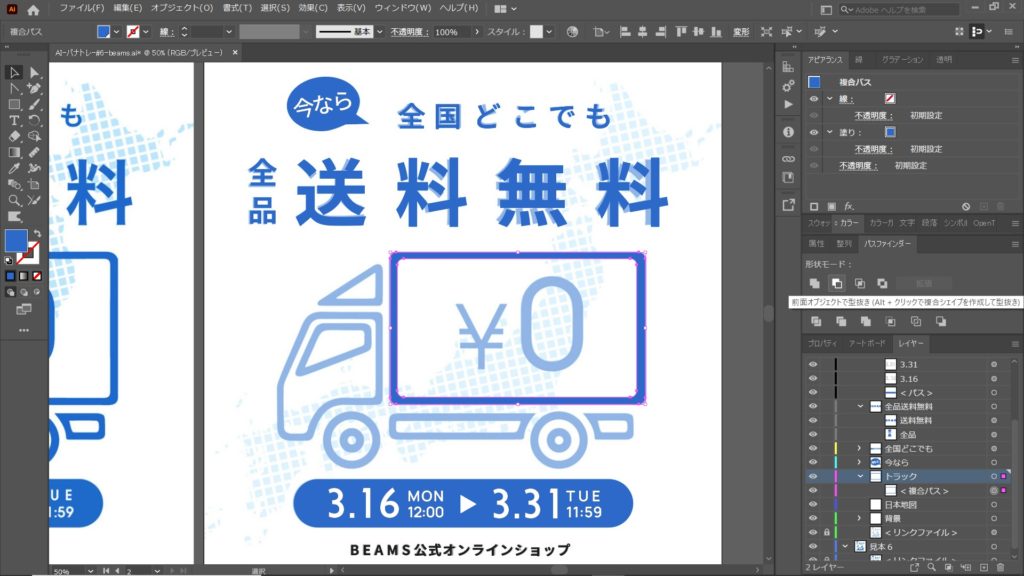The image size is (1024, 576).
Task: Click the Adobe help search field
Action: coord(899,9)
